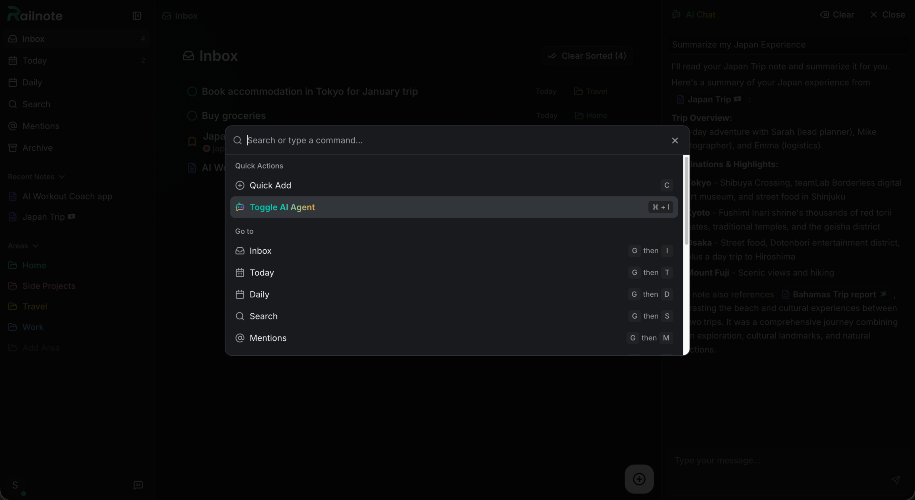Click the Inbox breadcrumb at top
The width and height of the screenshot is (915, 500).
(x=180, y=16)
